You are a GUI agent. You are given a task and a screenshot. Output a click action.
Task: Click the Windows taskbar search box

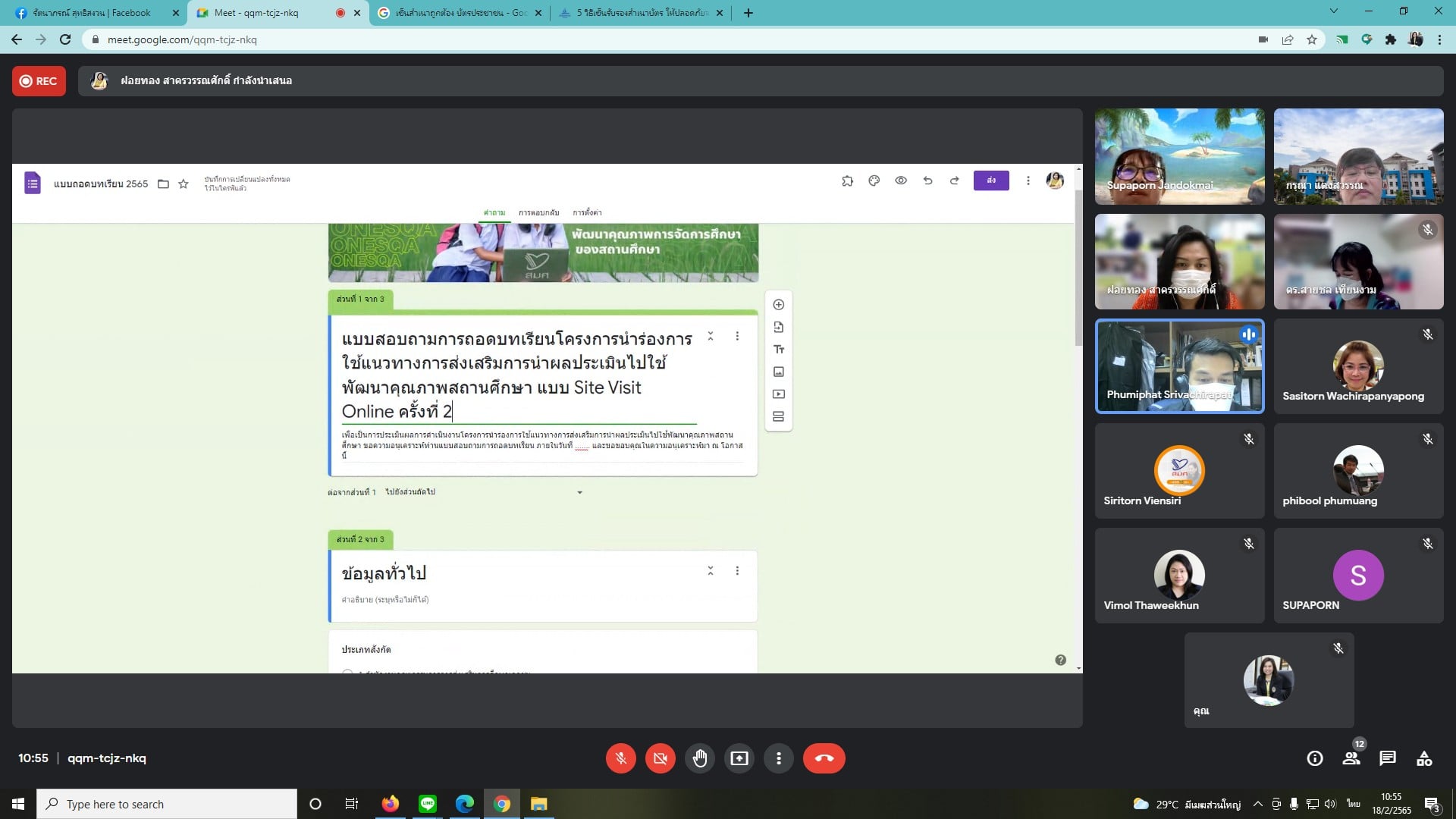(x=167, y=804)
